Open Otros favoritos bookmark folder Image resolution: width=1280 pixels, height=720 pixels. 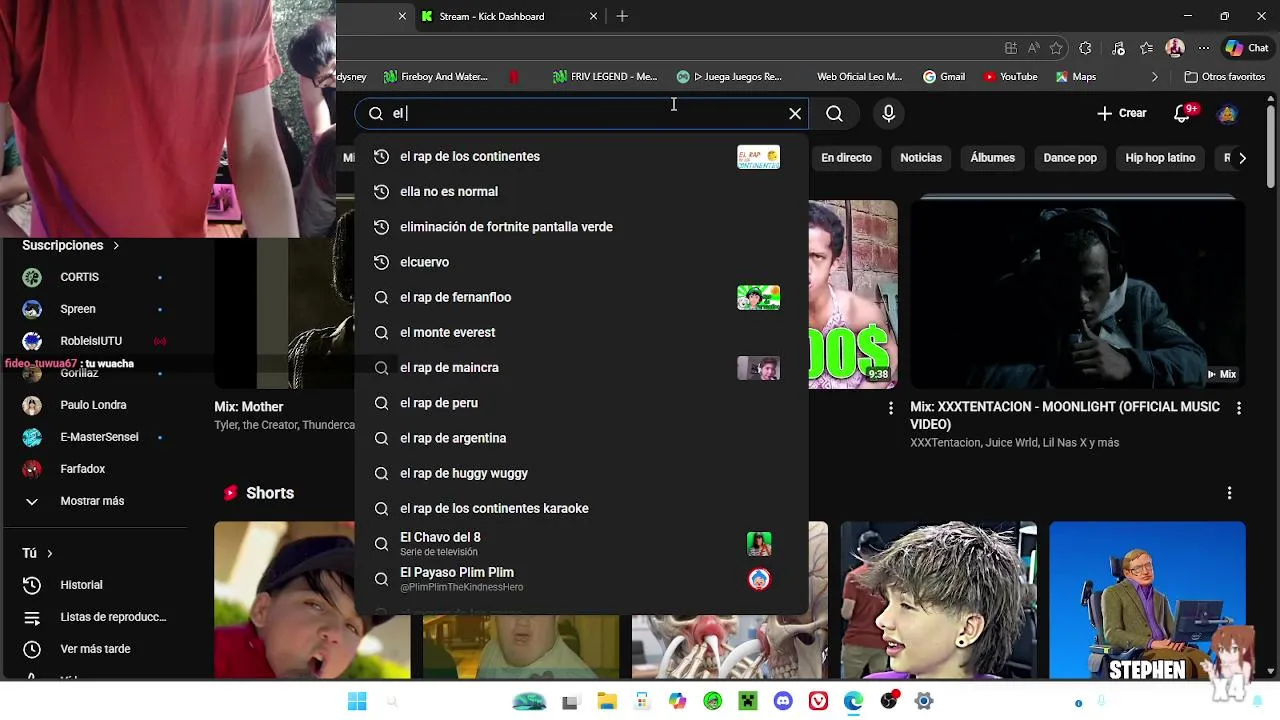pyautogui.click(x=1225, y=77)
